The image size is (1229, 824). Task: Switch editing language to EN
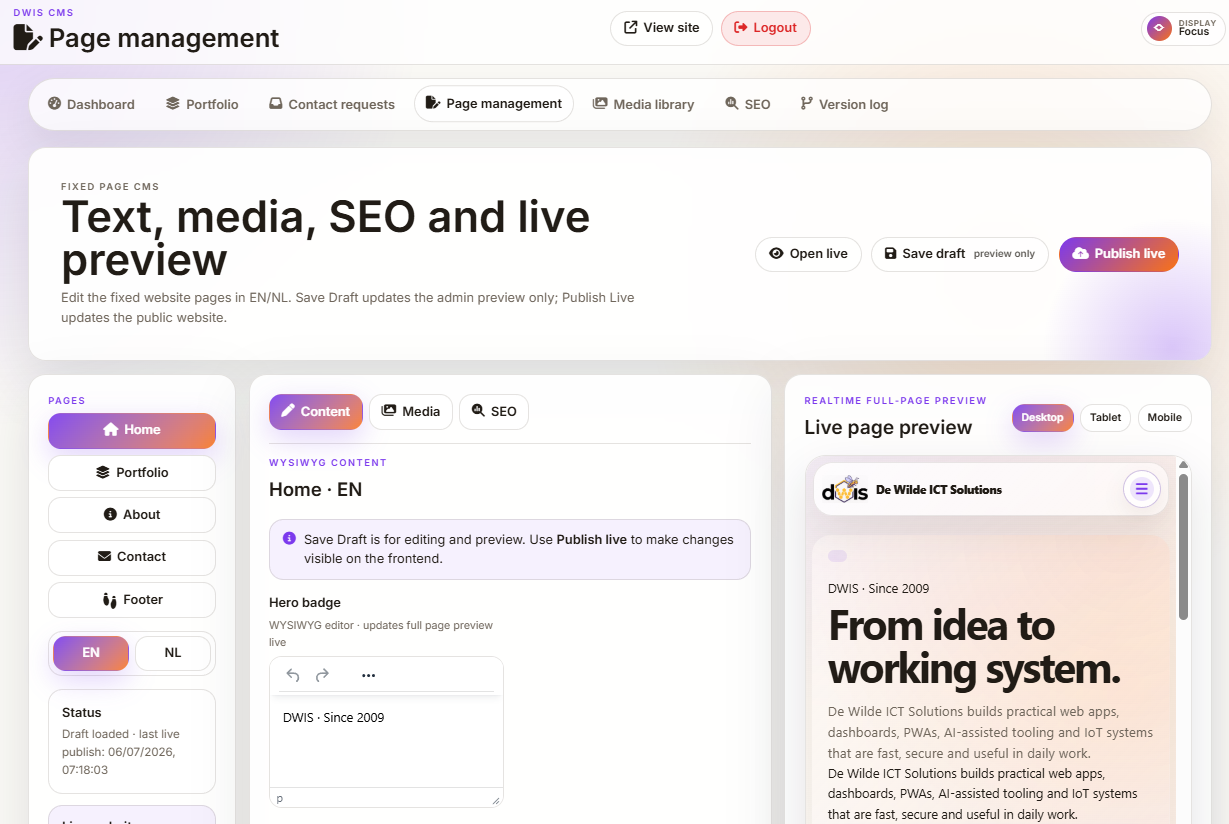point(91,653)
